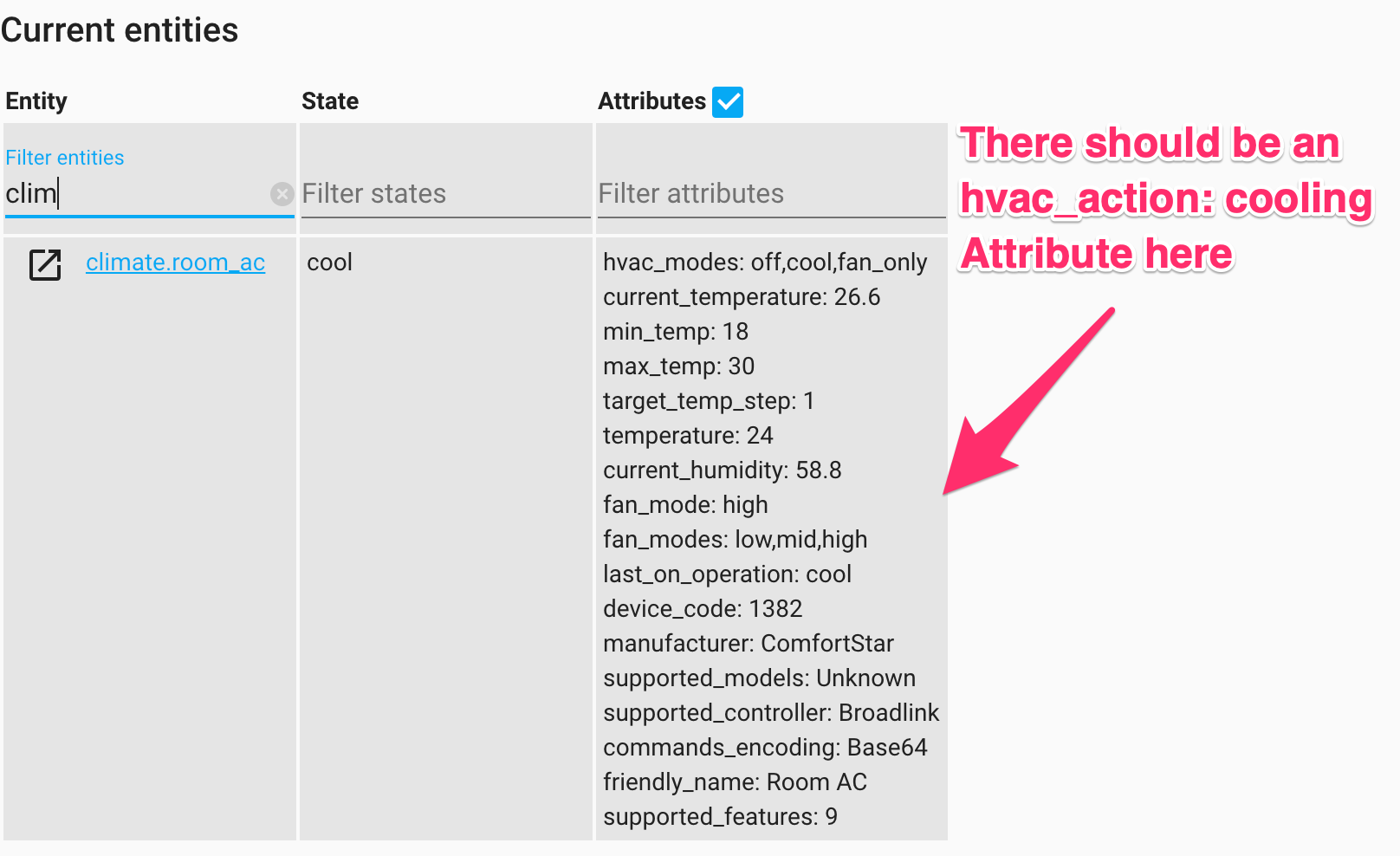Click the Current entities page heading
Viewport: 1400px width, 856px height.
[120, 29]
